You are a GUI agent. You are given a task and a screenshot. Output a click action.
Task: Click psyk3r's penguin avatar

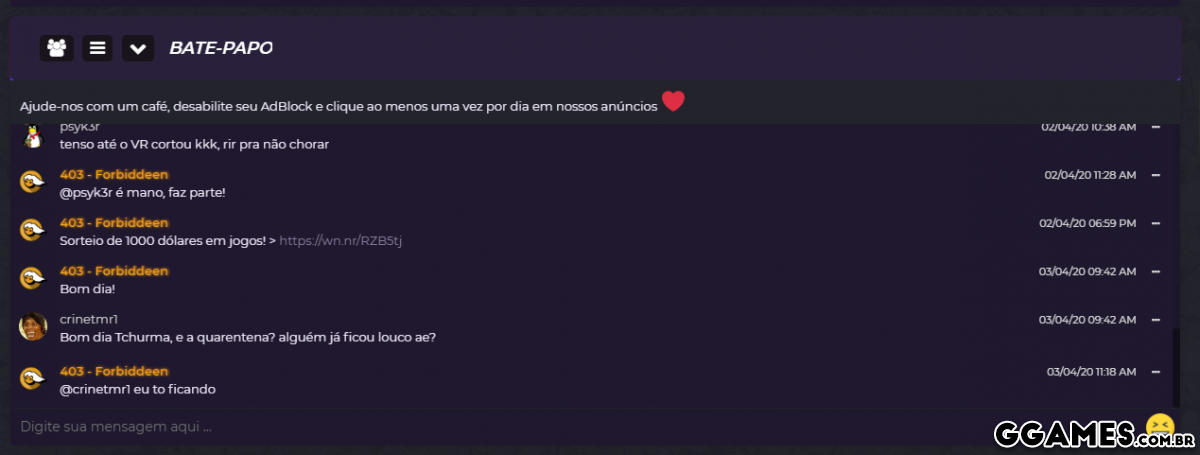[x=33, y=136]
